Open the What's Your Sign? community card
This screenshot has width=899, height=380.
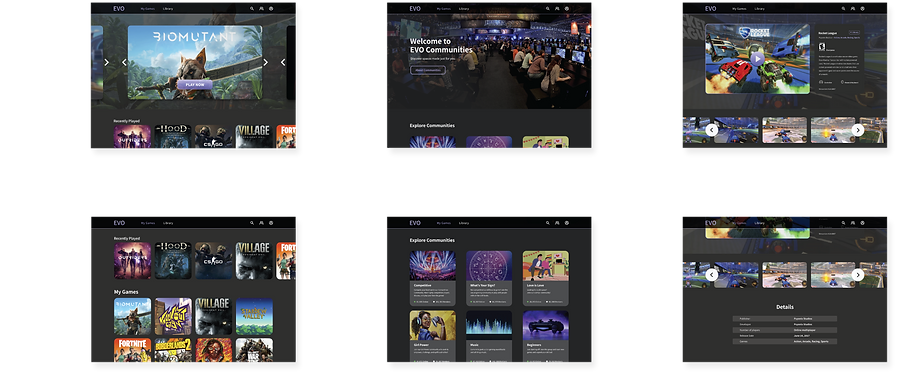point(489,278)
